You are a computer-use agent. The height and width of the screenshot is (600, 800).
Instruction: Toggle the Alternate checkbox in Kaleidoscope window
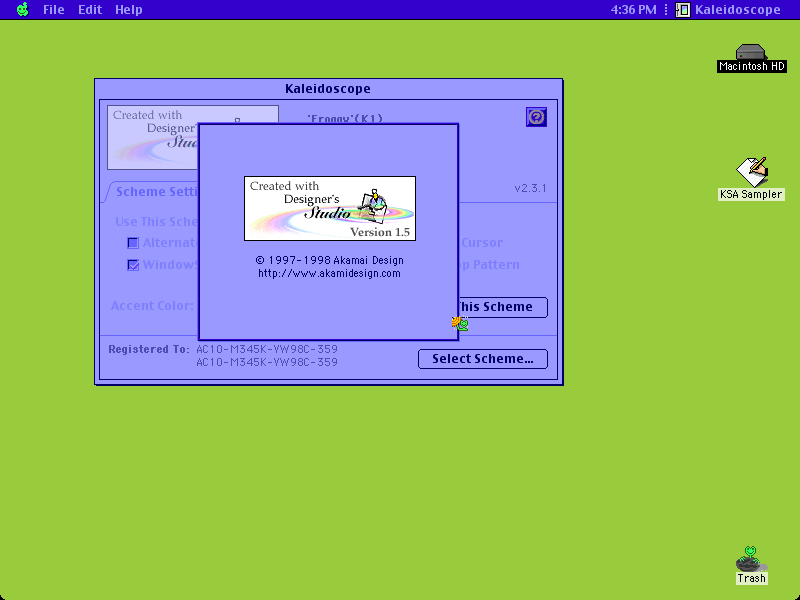133,243
